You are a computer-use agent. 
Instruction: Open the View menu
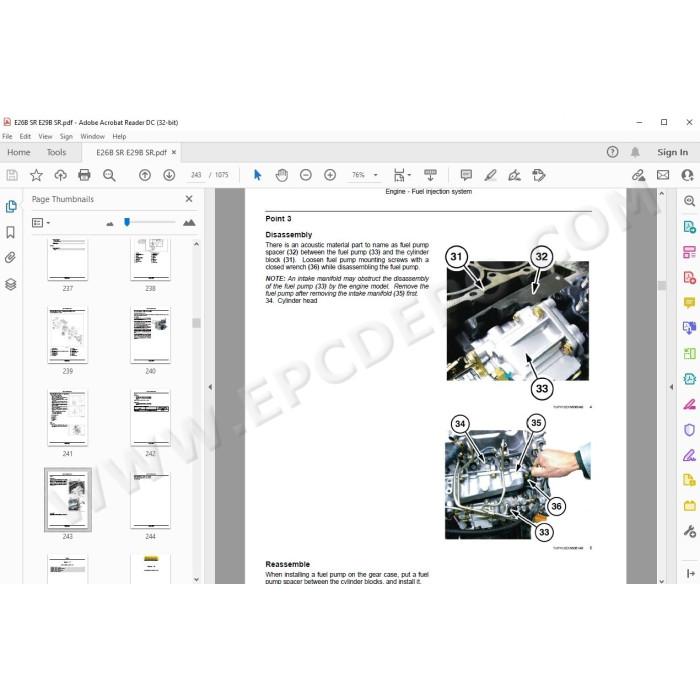point(45,136)
